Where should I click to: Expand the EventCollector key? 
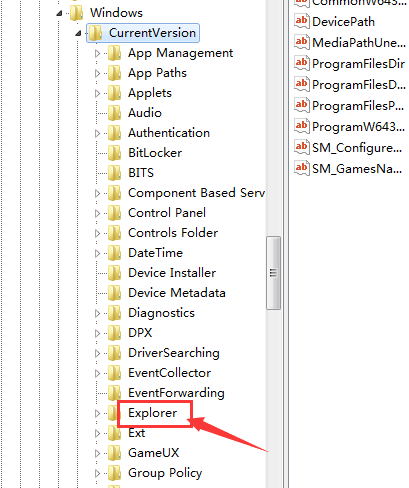pyautogui.click(x=97, y=373)
